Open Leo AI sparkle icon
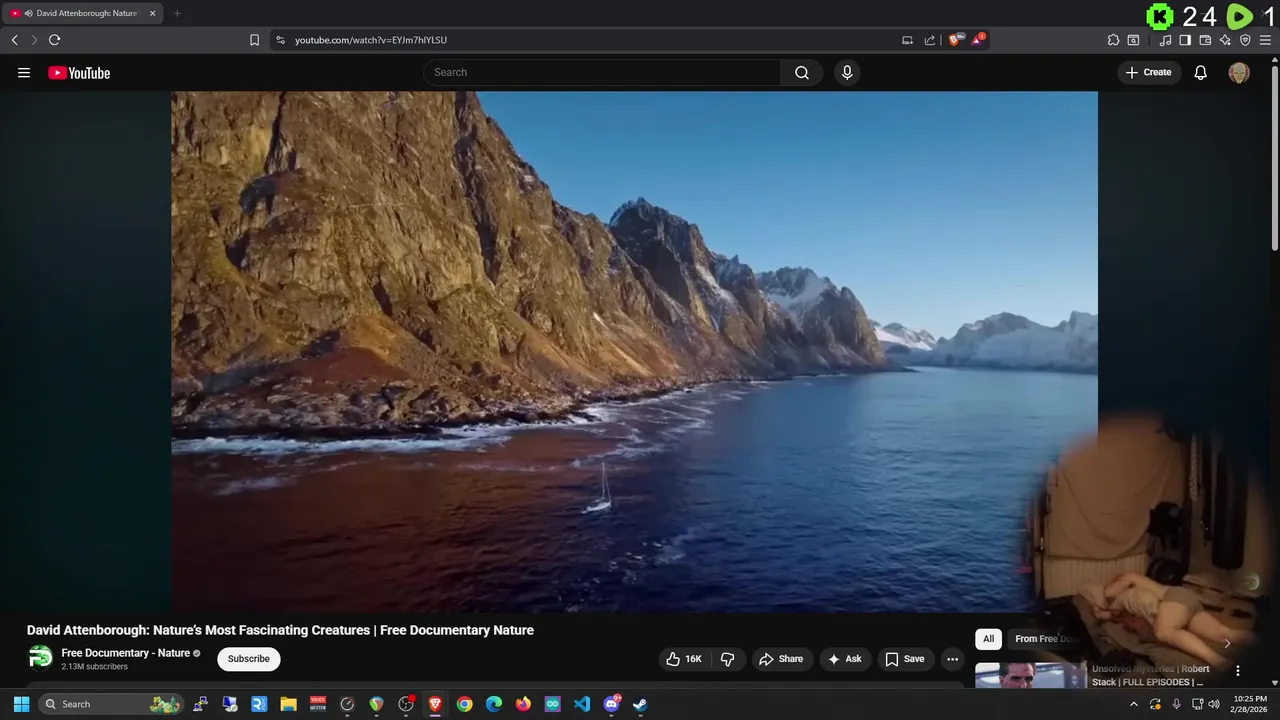Image resolution: width=1280 pixels, height=720 pixels. tap(1225, 40)
